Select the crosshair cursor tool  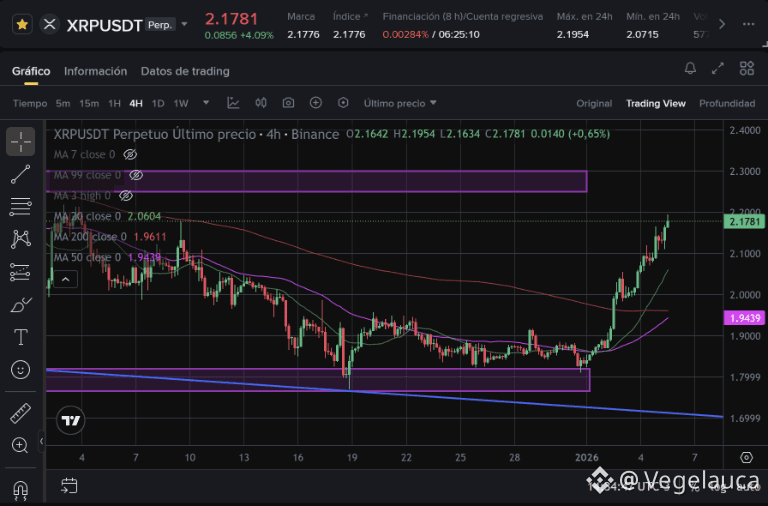pyautogui.click(x=21, y=142)
